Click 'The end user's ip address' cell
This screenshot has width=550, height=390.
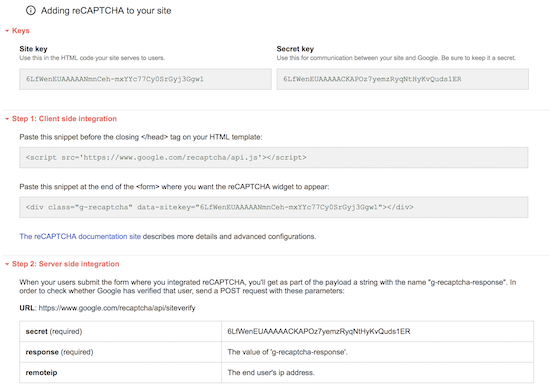[377, 372]
